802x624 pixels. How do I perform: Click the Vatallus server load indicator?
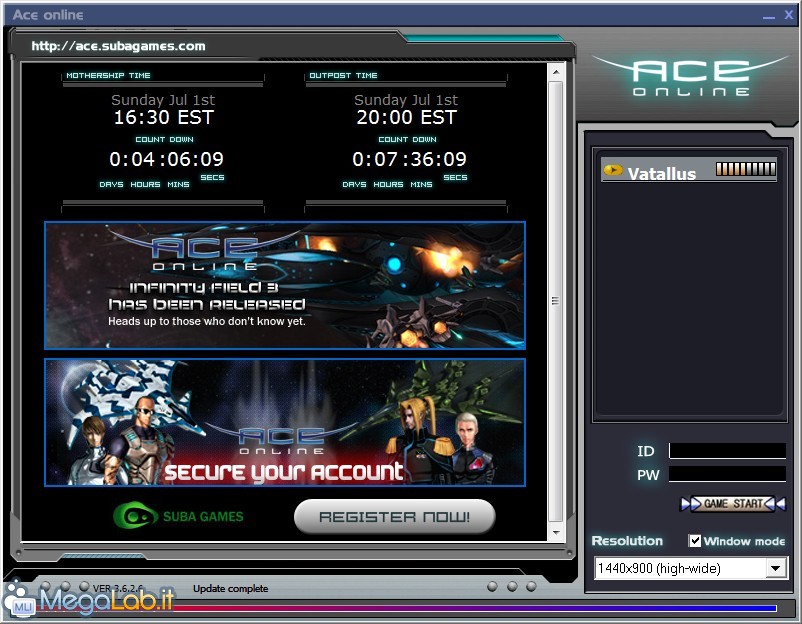pos(746,169)
